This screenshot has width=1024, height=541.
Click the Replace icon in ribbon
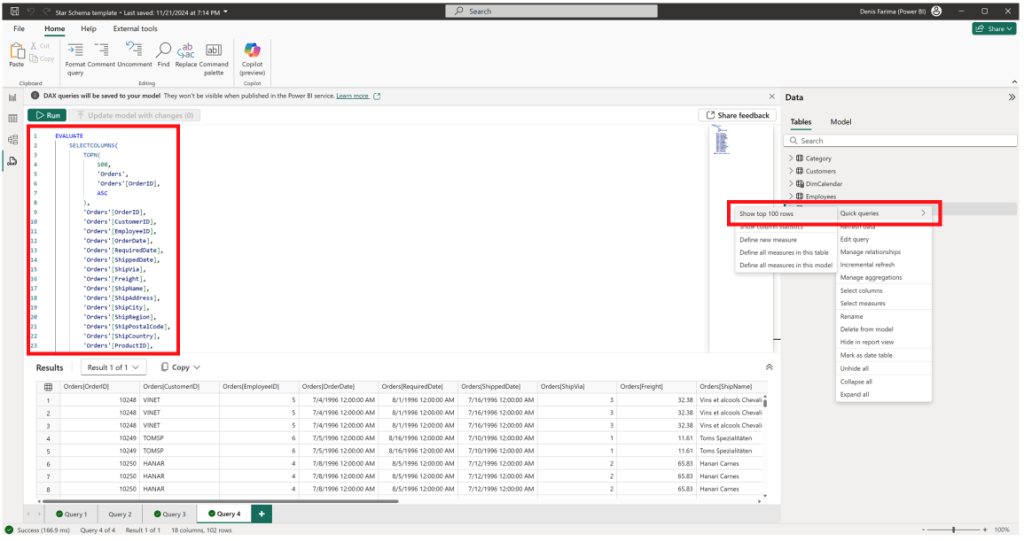186,49
